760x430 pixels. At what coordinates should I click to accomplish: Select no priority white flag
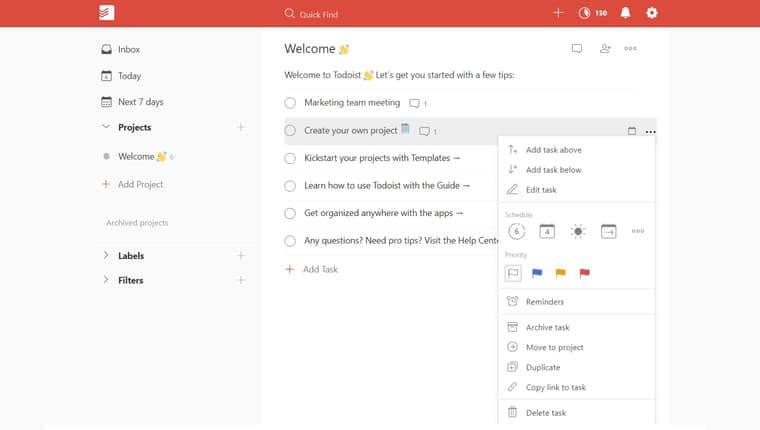(513, 273)
